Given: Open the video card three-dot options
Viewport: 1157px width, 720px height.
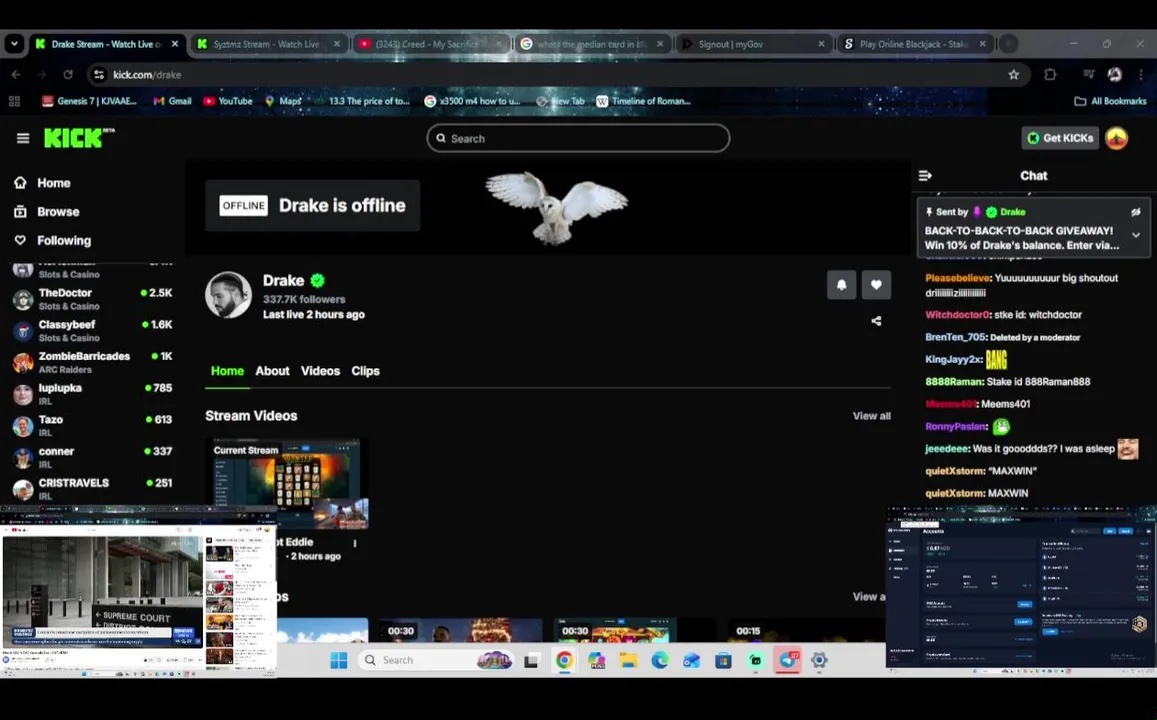Looking at the screenshot, I should [x=355, y=543].
